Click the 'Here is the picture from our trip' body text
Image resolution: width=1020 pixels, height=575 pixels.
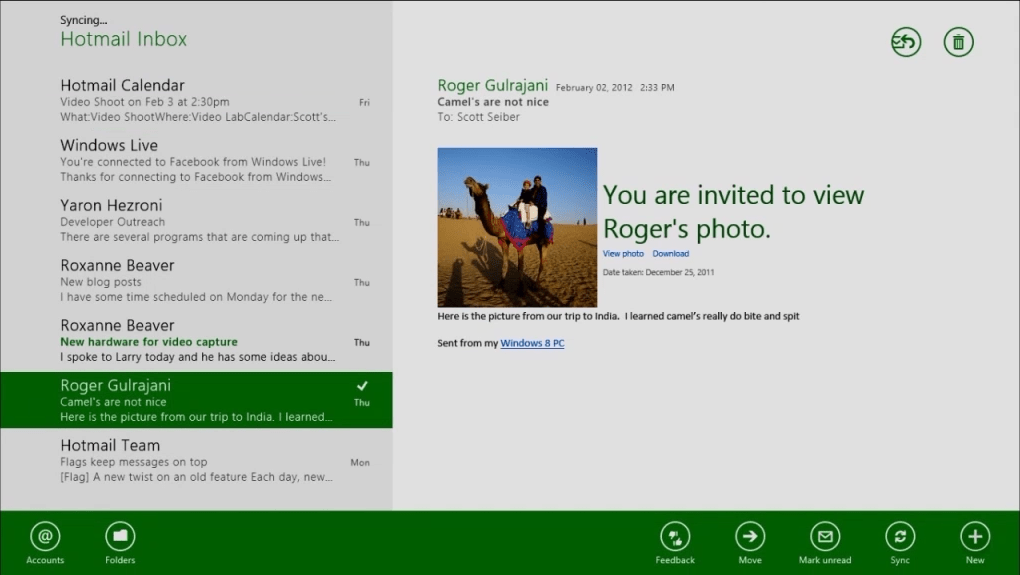click(618, 316)
